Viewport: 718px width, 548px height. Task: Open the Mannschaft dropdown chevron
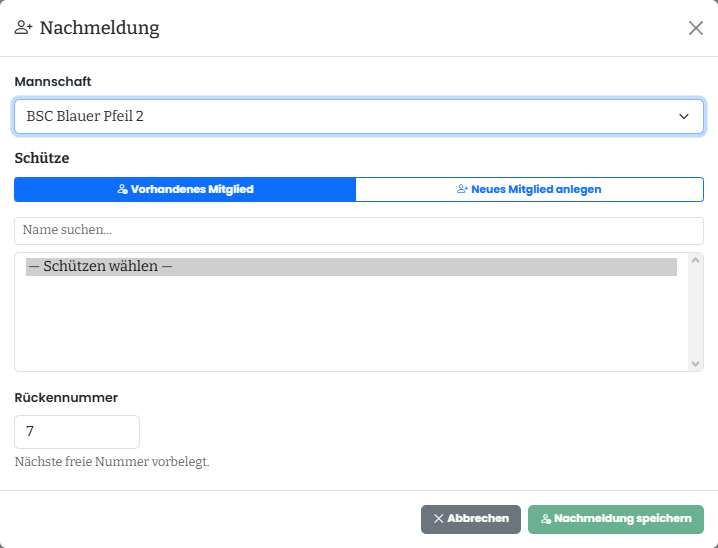tap(684, 116)
